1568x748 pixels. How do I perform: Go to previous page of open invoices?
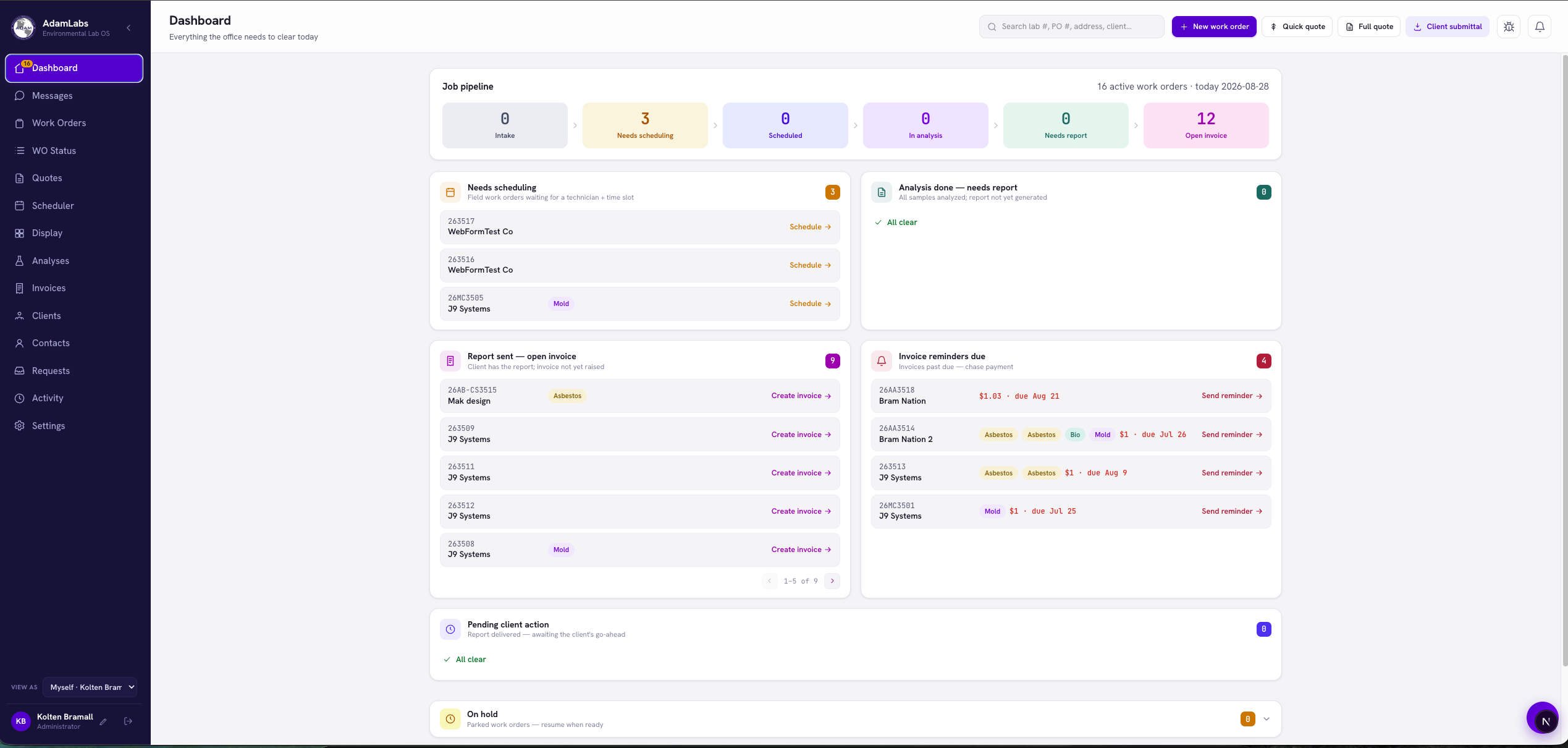[x=769, y=581]
